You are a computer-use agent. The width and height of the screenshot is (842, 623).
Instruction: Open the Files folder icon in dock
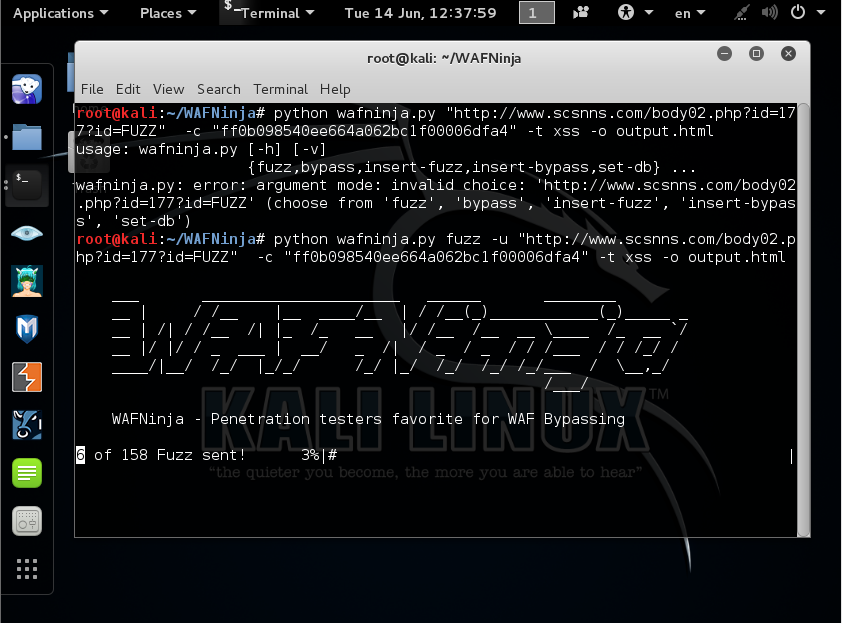click(x=27, y=137)
